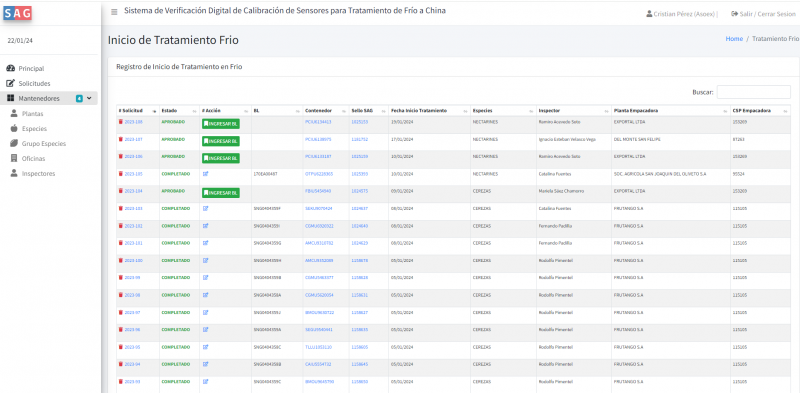This screenshot has height=393, width=800.
Task: Click INGRESAR BL button for 2023-188
Action: point(220,124)
